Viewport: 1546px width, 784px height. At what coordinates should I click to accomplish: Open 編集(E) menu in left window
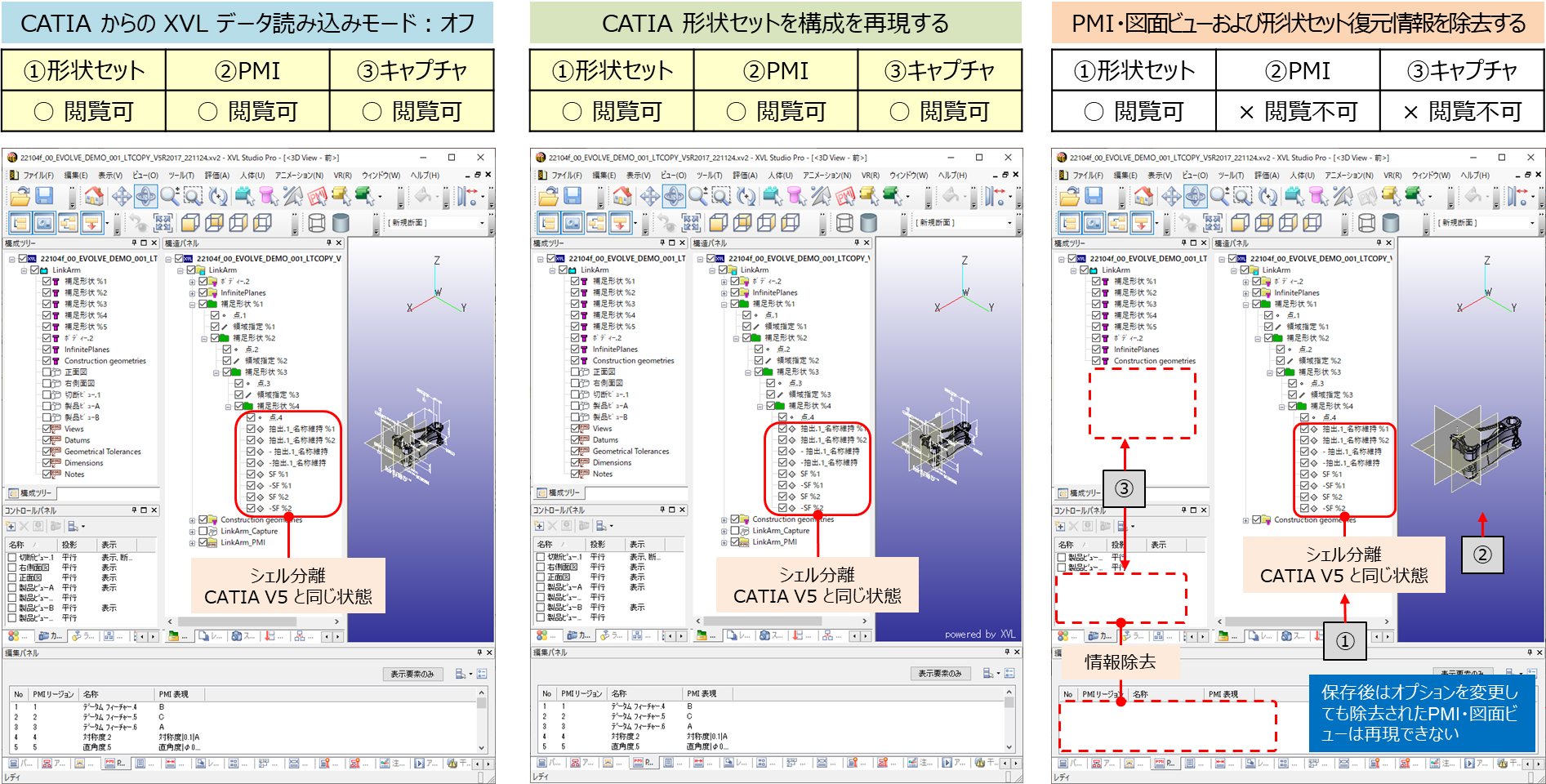(76, 175)
